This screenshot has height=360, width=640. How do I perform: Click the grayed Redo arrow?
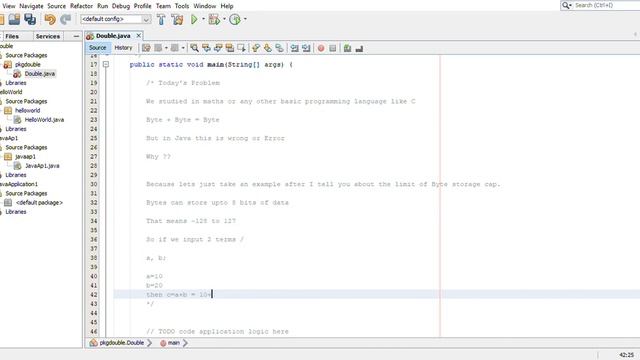(65, 19)
